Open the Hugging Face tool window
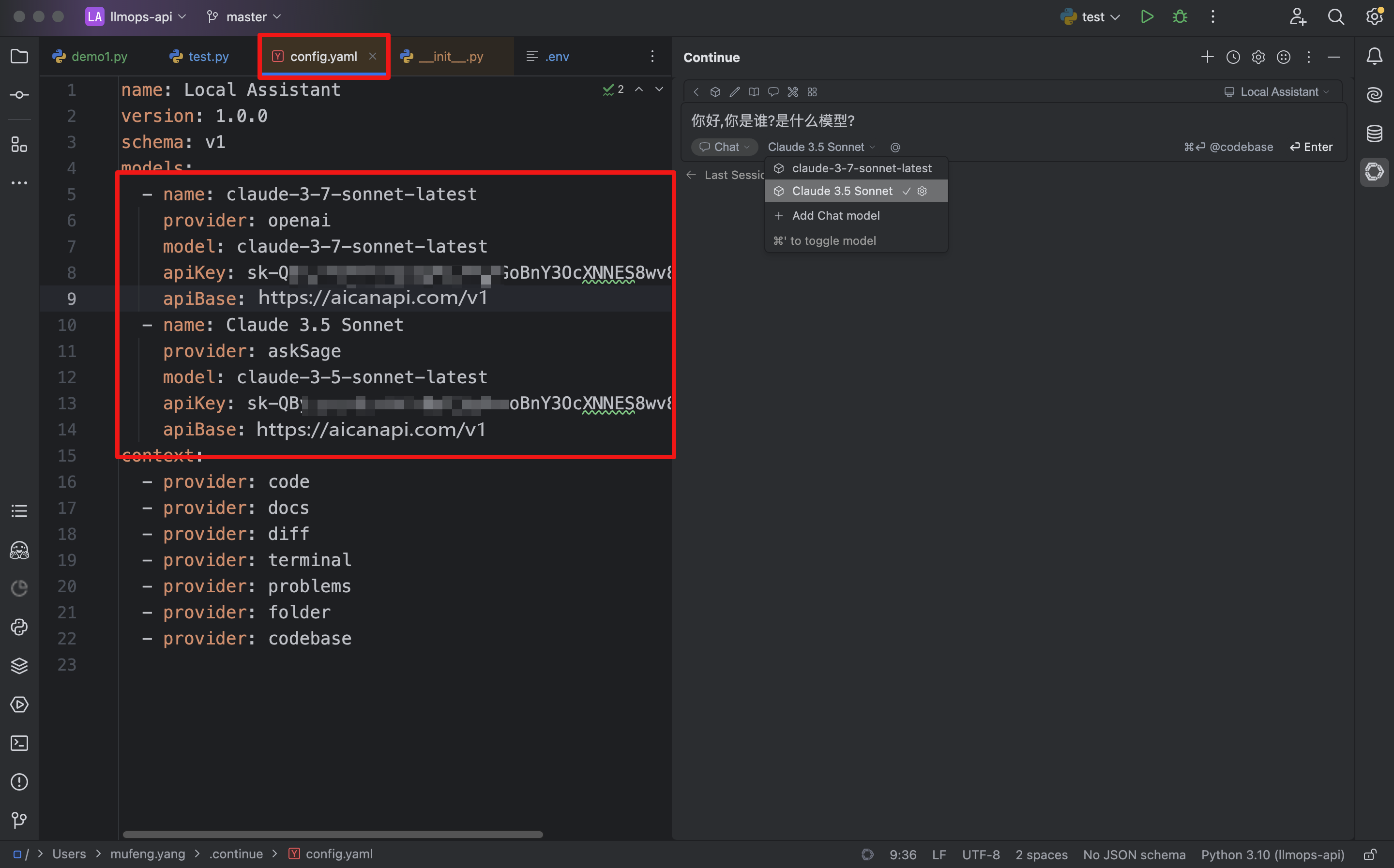The height and width of the screenshot is (868, 1394). click(19, 551)
